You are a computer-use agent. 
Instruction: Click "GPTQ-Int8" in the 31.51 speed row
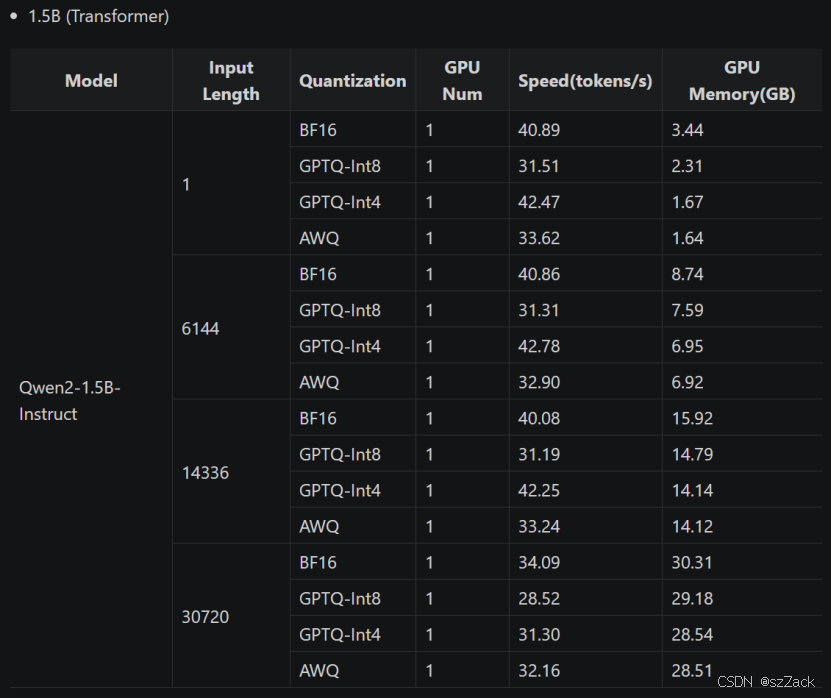pos(340,166)
